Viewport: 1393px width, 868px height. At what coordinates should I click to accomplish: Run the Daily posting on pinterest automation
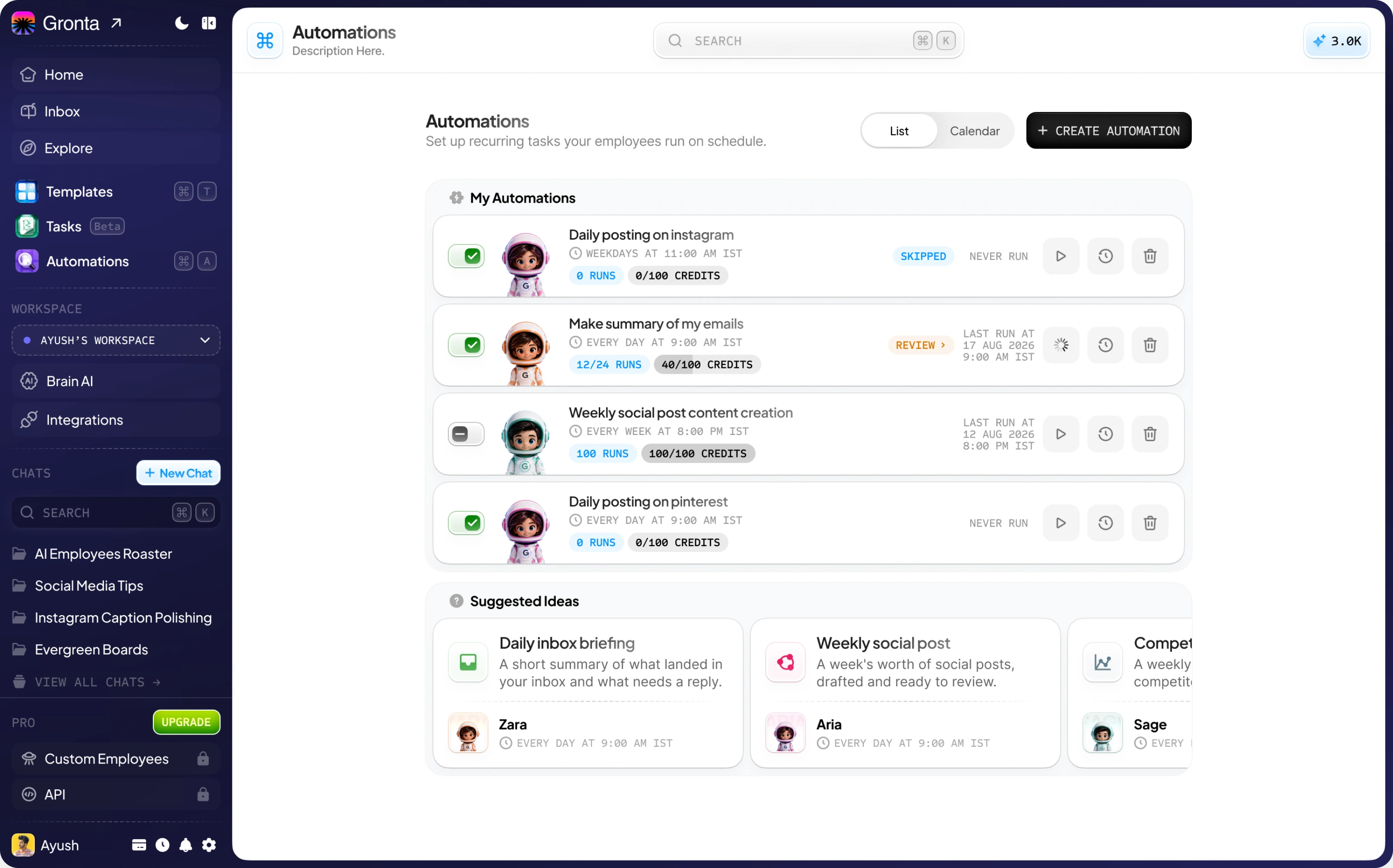coord(1061,523)
